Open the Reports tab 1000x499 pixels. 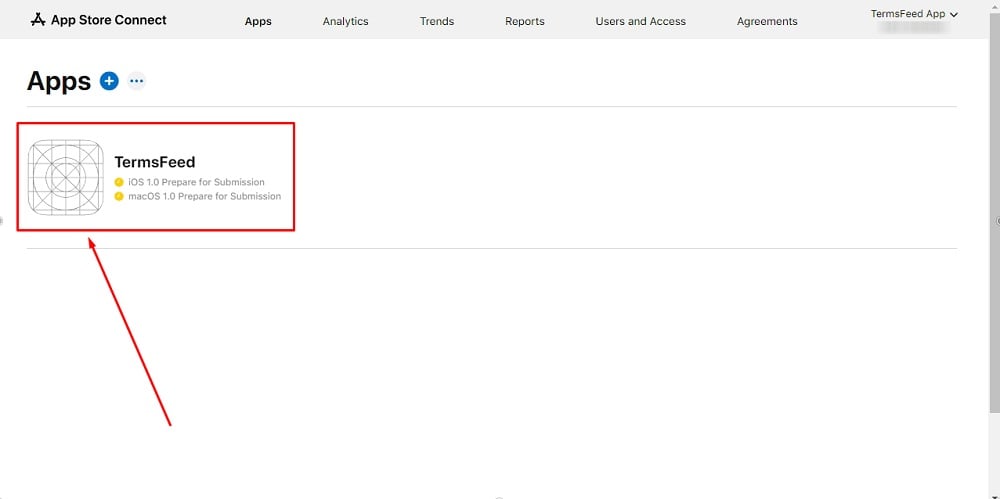(525, 21)
